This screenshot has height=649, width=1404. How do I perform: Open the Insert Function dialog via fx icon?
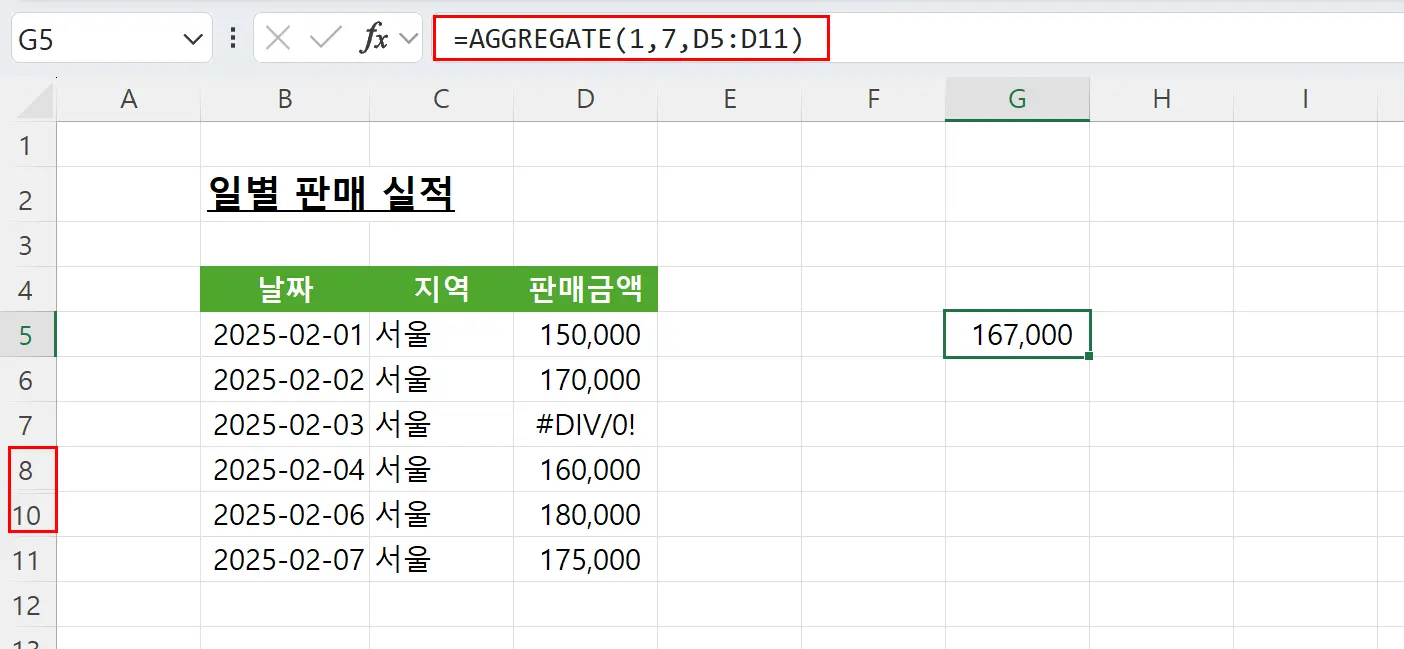click(x=375, y=39)
